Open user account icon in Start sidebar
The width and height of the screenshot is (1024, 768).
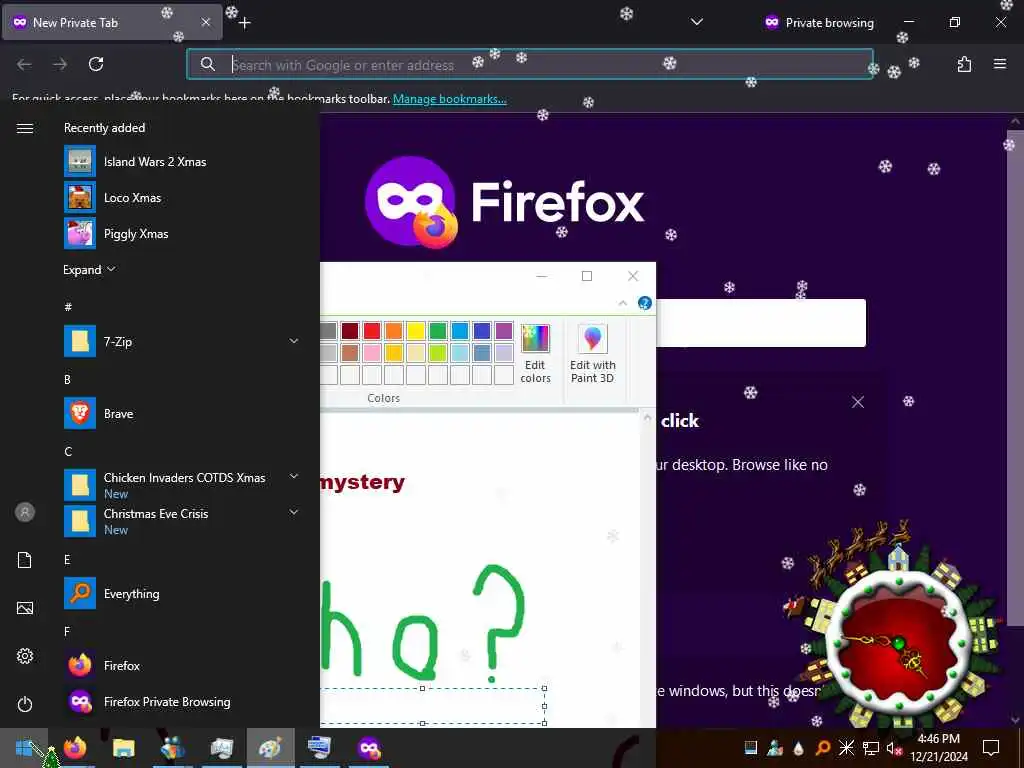pyautogui.click(x=25, y=512)
